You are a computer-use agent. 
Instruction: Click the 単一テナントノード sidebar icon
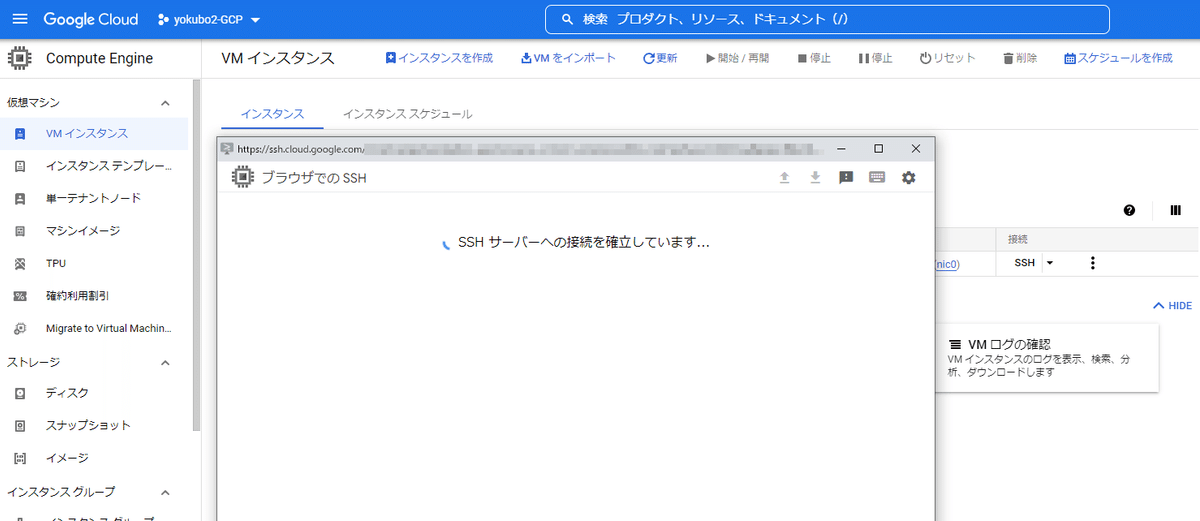[20, 198]
